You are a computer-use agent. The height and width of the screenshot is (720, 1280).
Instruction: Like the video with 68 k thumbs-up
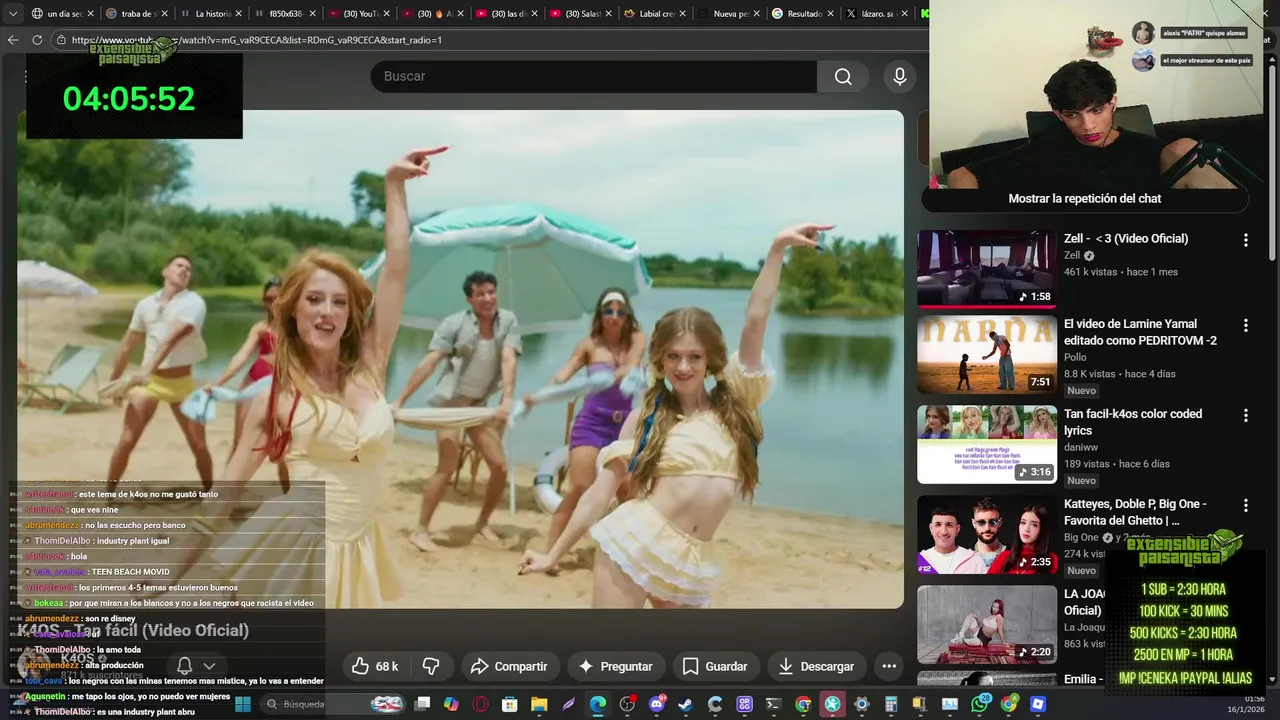tap(375, 666)
